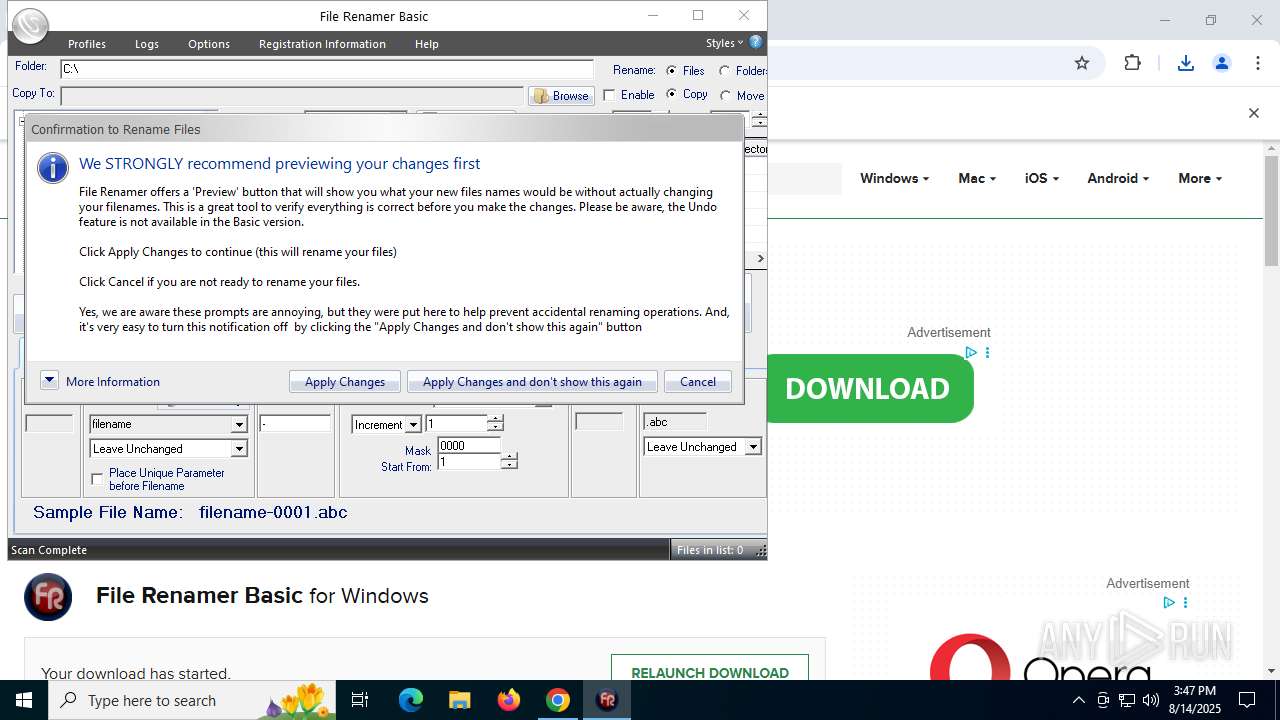Open Leave Unchanged dropdown under filename
This screenshot has width=1280, height=720.
pyautogui.click(x=239, y=449)
